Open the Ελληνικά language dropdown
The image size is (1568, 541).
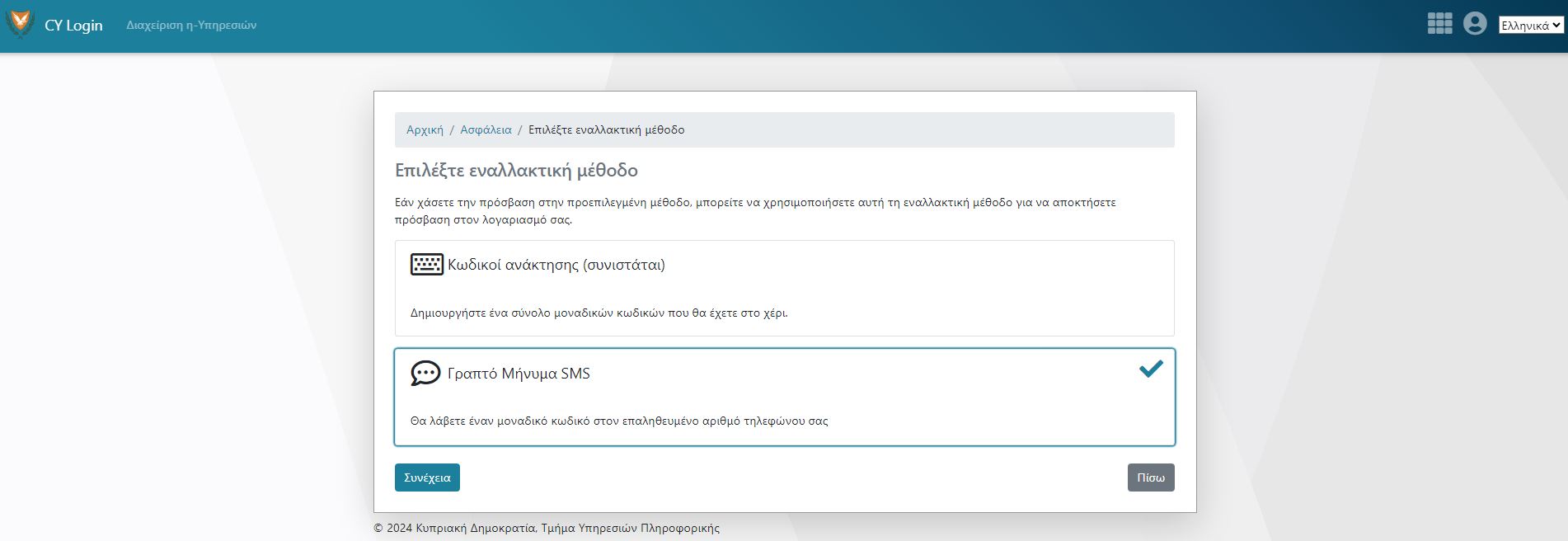point(1530,26)
